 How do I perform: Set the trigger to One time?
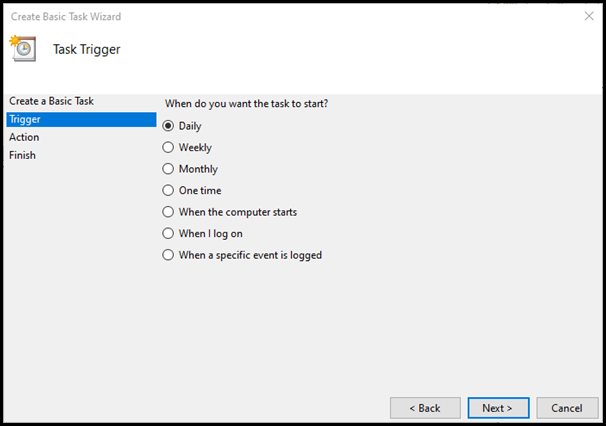tap(168, 190)
